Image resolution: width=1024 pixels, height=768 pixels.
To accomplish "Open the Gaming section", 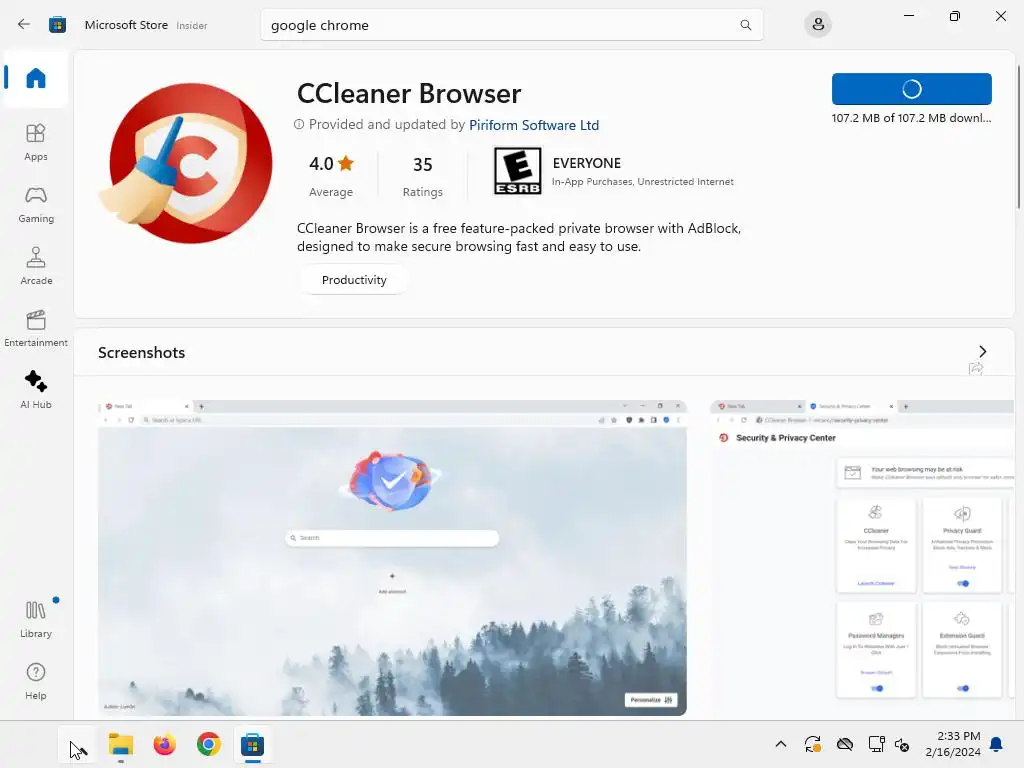I will point(36,204).
